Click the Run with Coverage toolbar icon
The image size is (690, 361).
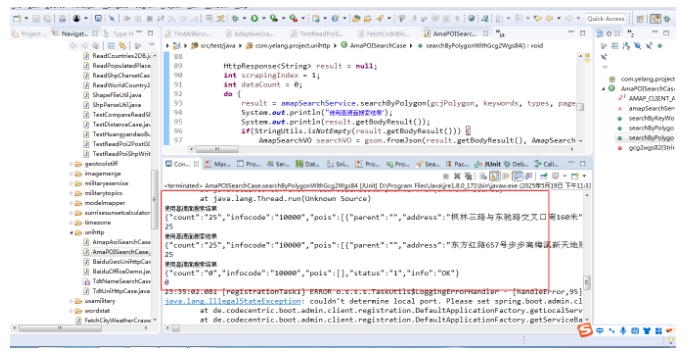[x=274, y=18]
